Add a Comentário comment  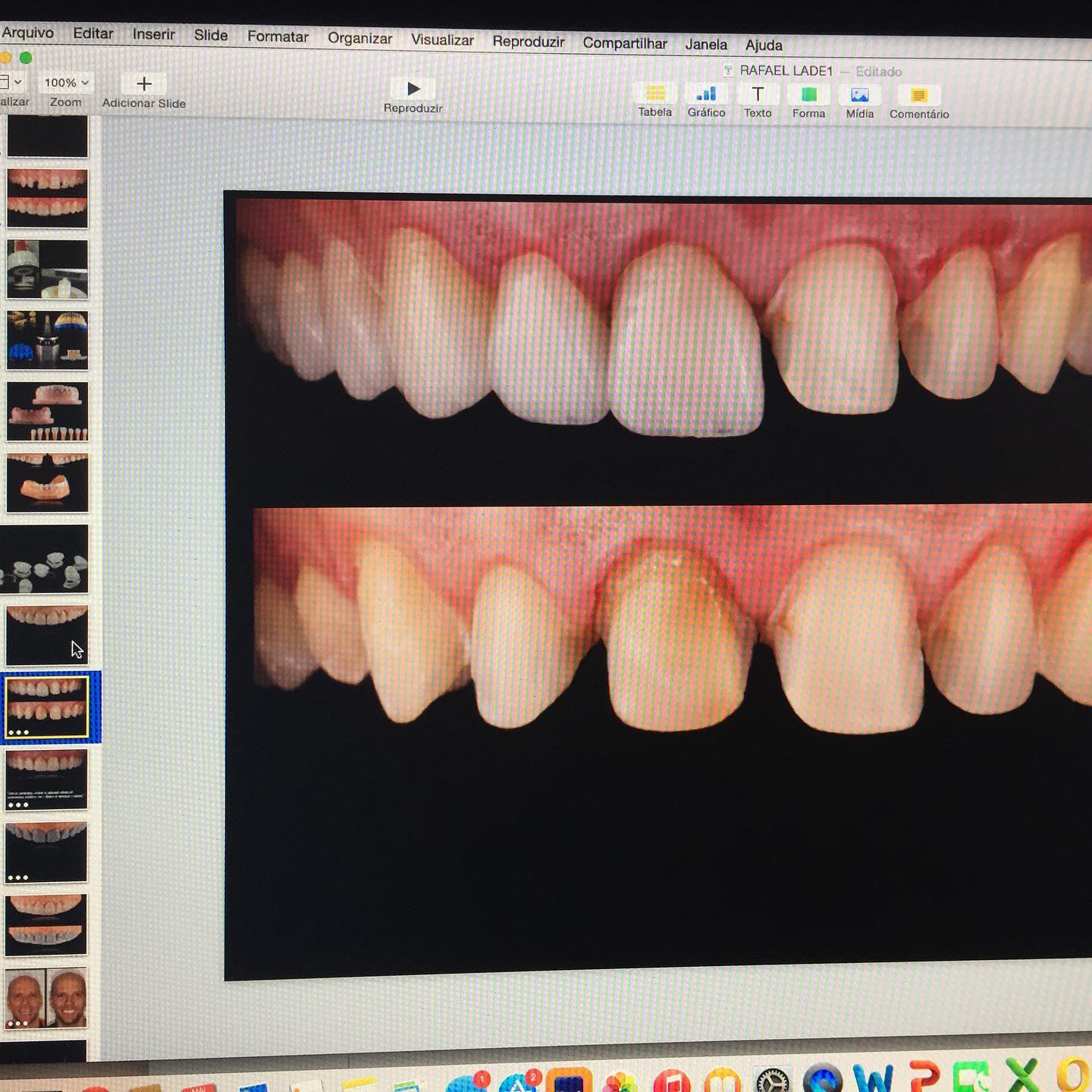pos(919,96)
